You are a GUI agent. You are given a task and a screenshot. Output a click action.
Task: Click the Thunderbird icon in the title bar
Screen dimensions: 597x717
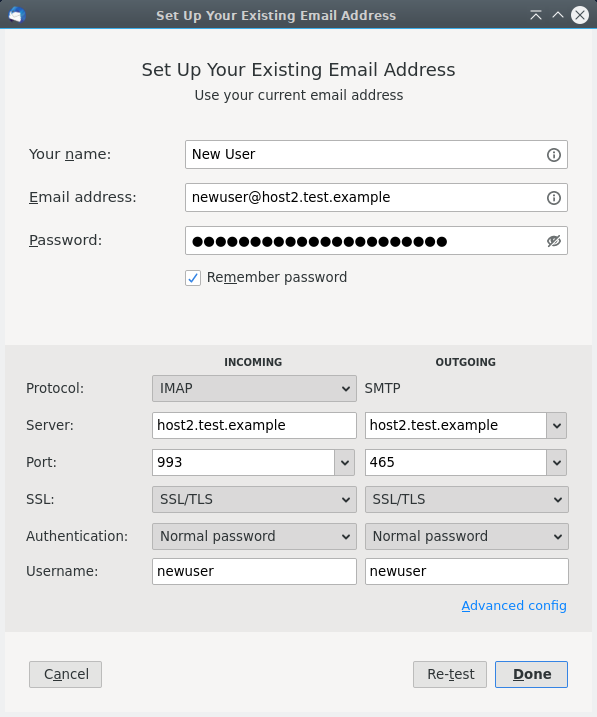coord(16,15)
